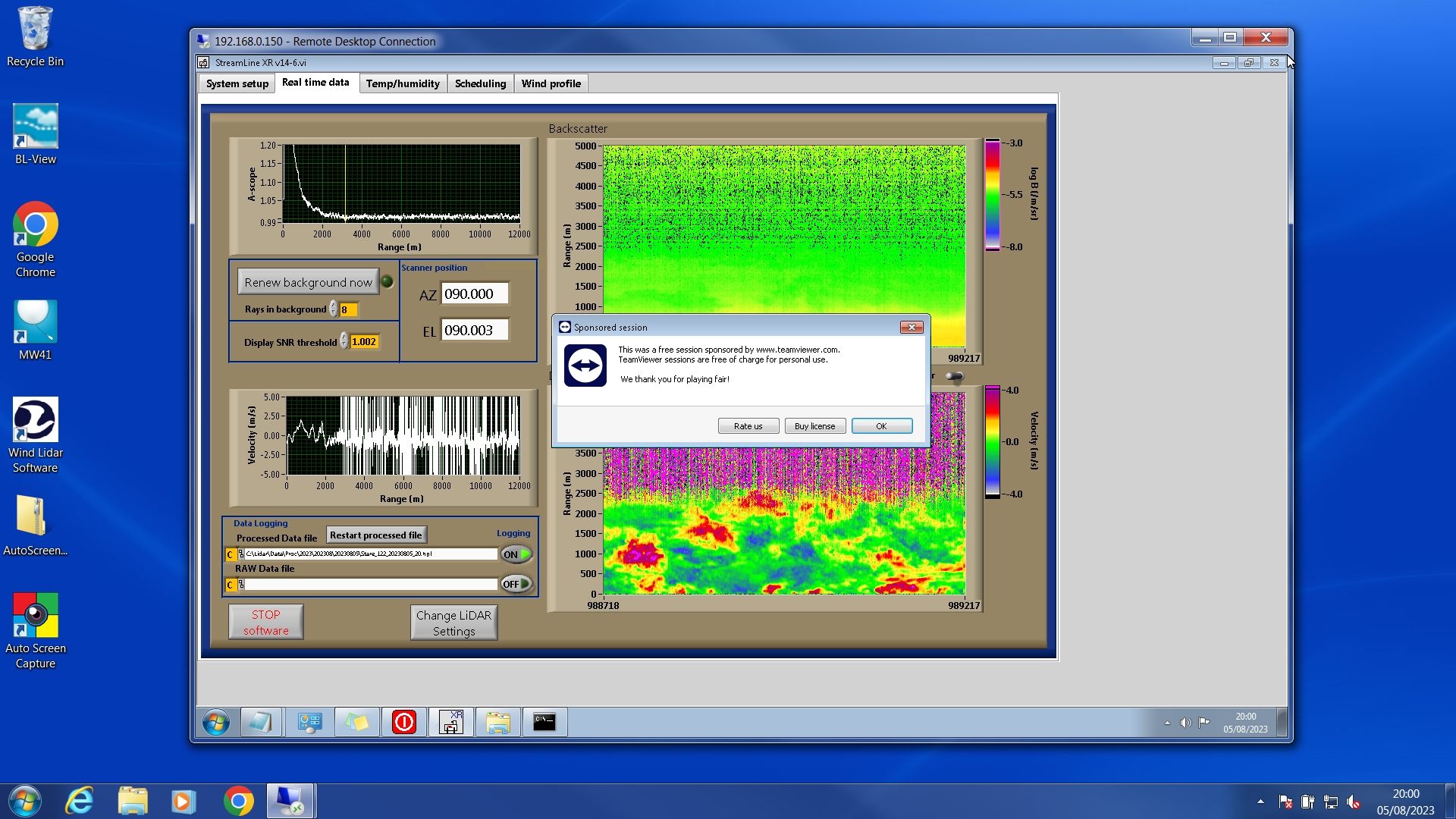Click the AZ scanner position field

click(475, 294)
